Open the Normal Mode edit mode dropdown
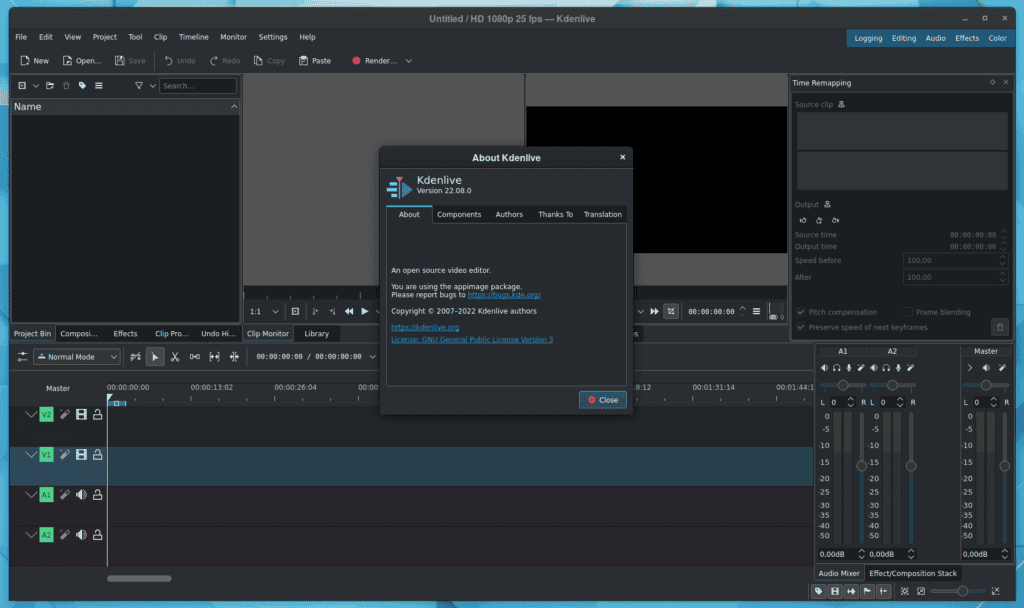Image resolution: width=1024 pixels, height=608 pixels. (x=77, y=357)
